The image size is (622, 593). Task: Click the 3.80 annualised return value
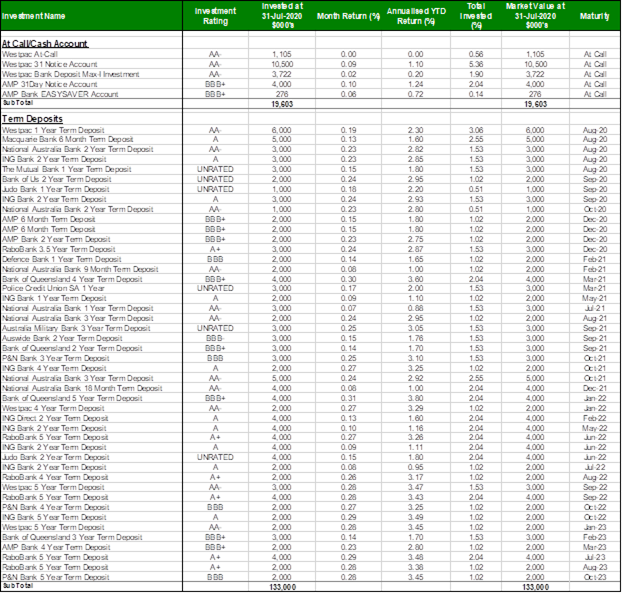pyautogui.click(x=416, y=398)
